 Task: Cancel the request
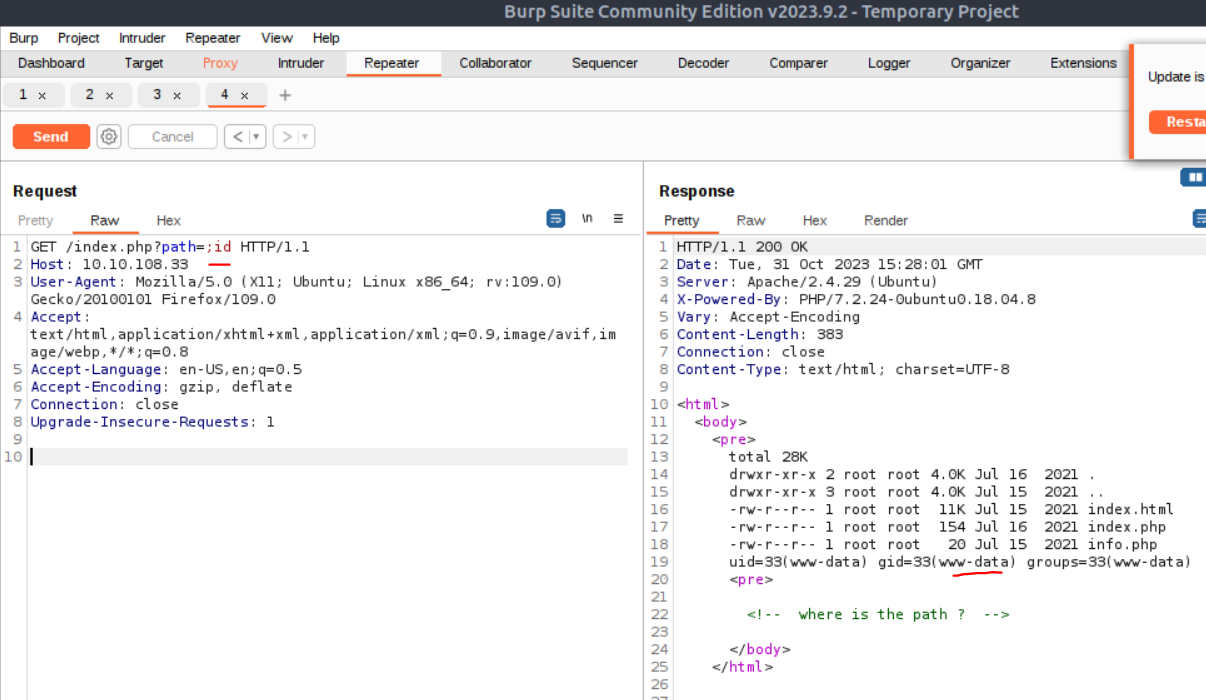click(172, 137)
